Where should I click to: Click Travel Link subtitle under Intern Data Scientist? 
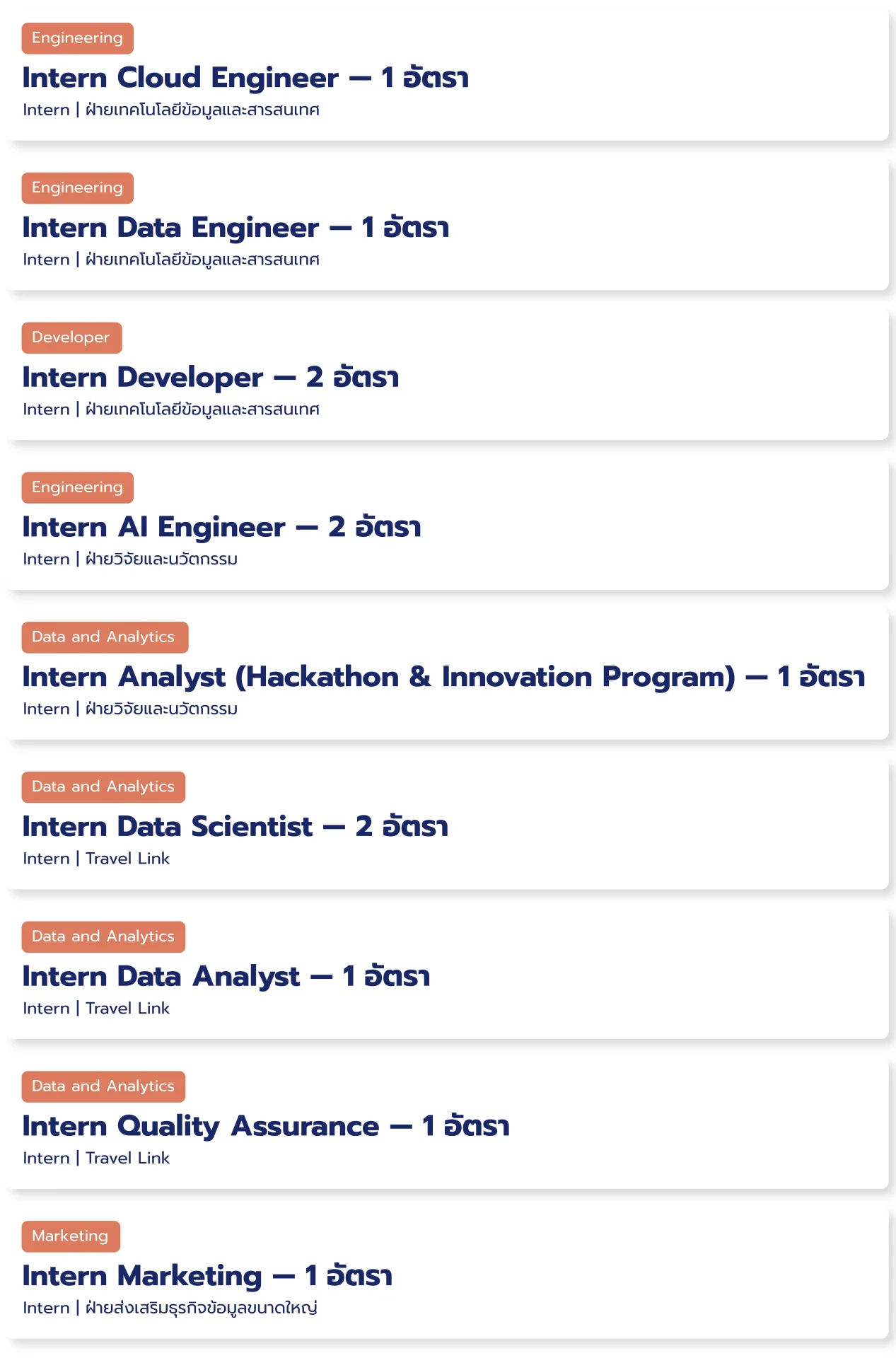point(127,859)
